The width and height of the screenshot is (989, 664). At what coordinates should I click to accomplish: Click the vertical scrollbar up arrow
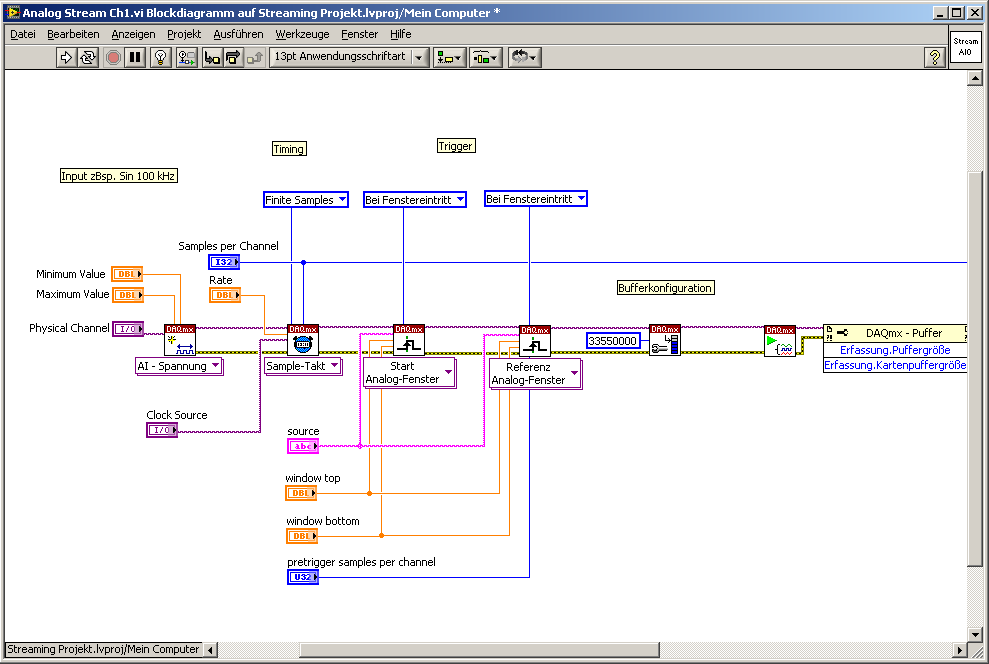[975, 78]
